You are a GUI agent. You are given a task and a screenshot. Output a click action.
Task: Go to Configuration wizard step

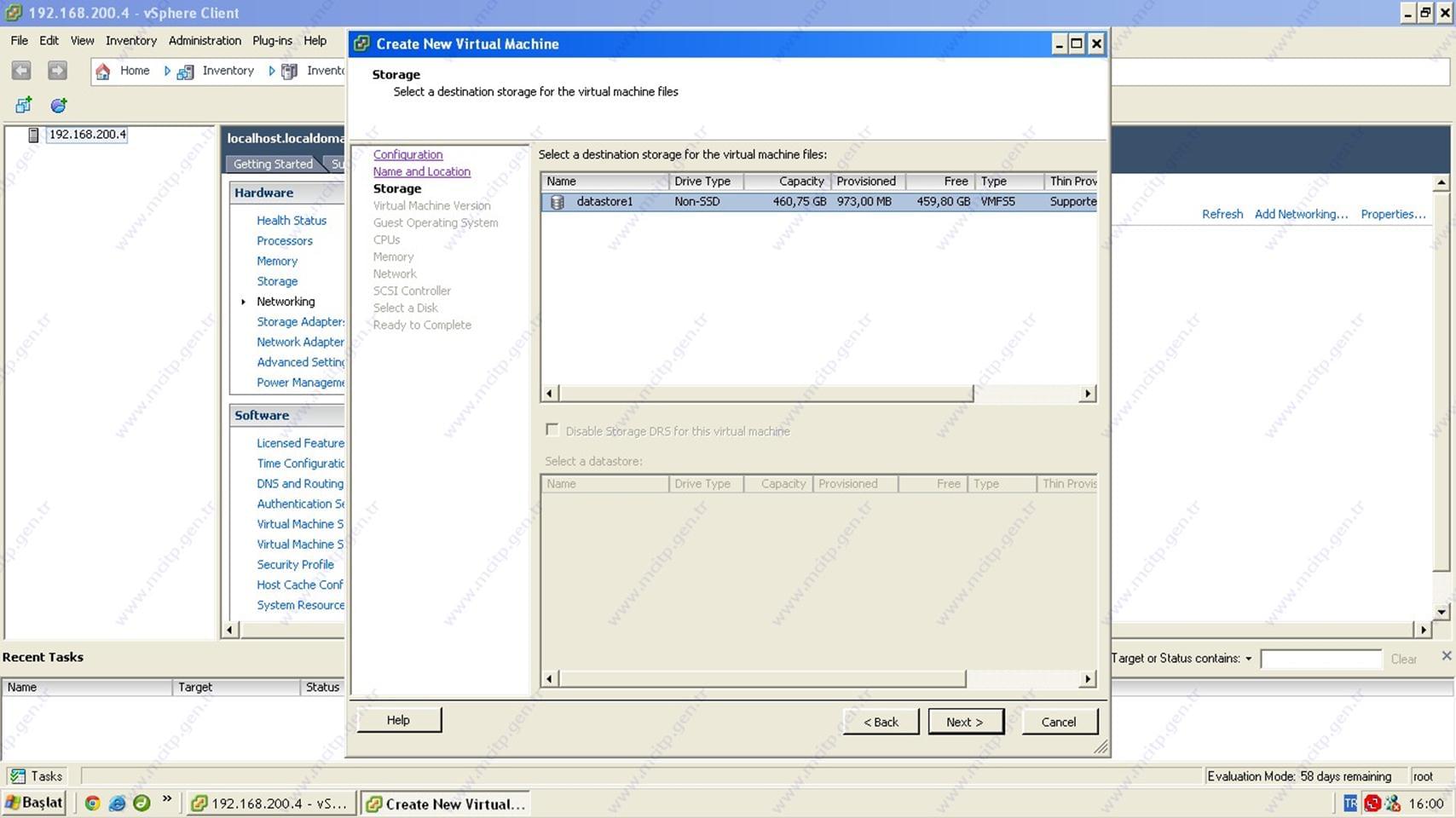tap(407, 154)
